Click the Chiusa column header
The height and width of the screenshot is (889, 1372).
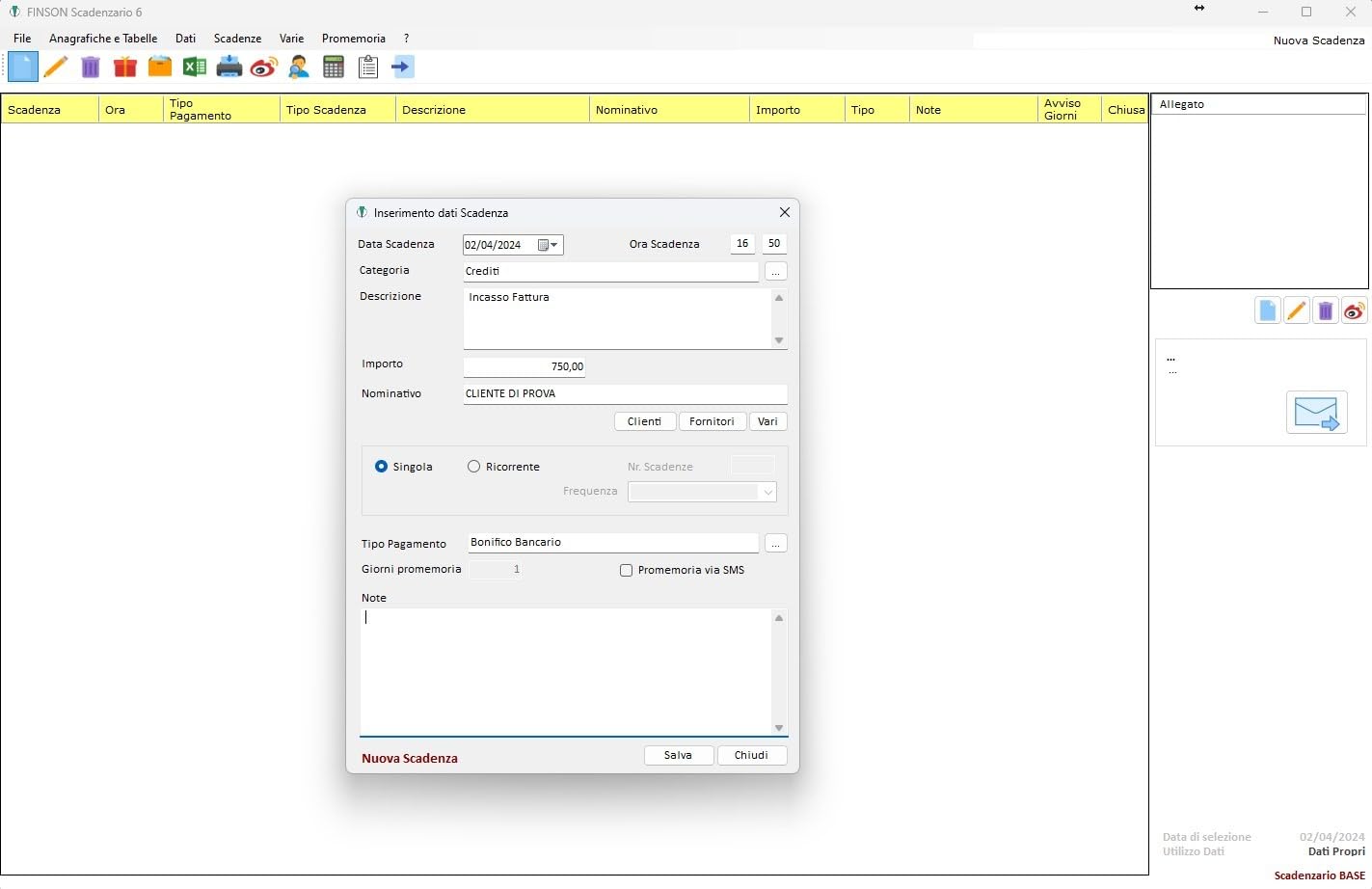click(1125, 109)
